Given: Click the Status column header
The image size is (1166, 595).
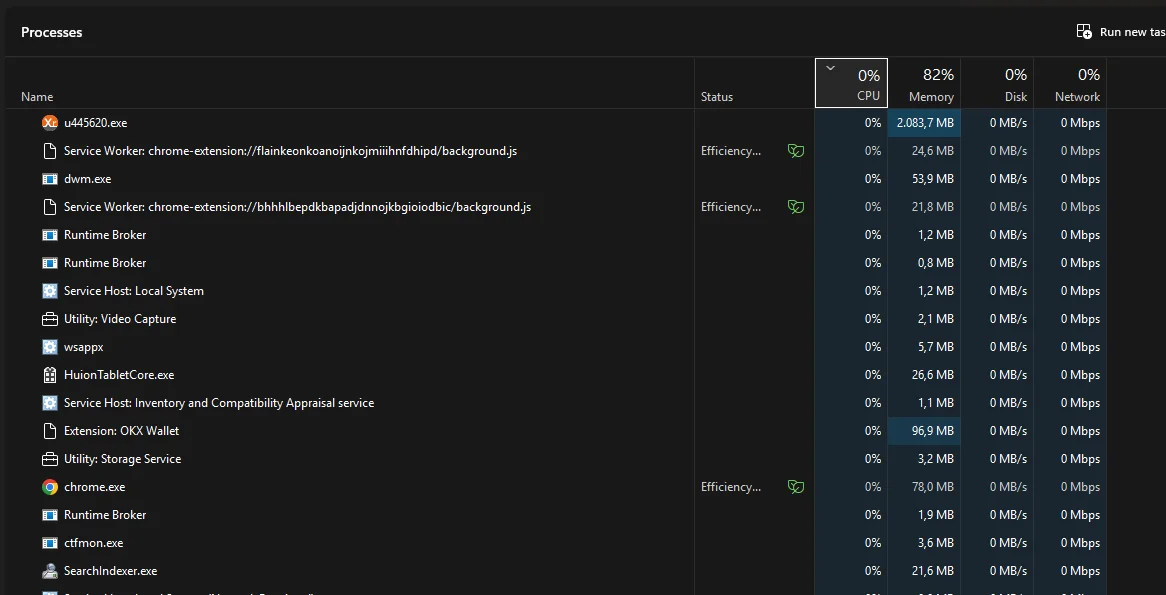Looking at the screenshot, I should pyautogui.click(x=717, y=97).
